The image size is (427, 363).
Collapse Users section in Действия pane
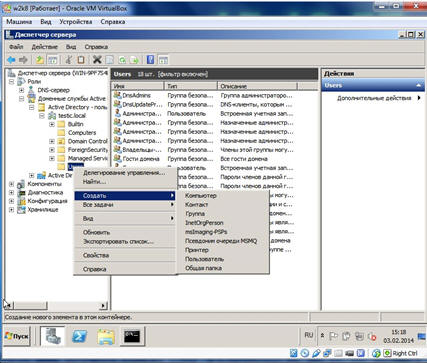(x=418, y=85)
